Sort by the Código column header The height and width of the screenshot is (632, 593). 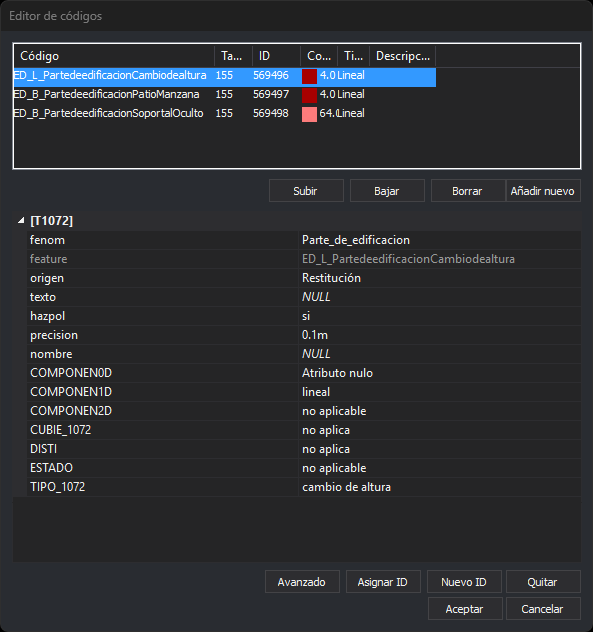[x=114, y=56]
